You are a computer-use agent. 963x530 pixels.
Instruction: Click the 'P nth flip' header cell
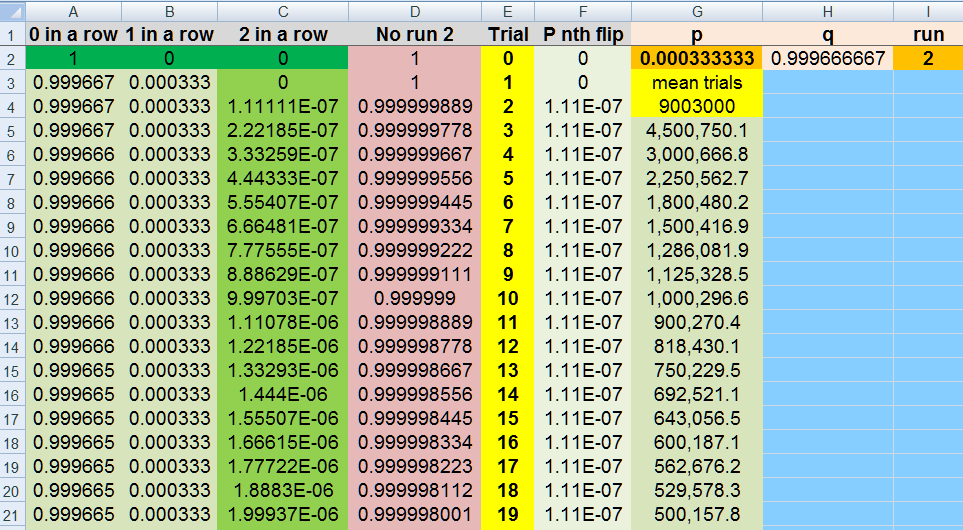[583, 34]
